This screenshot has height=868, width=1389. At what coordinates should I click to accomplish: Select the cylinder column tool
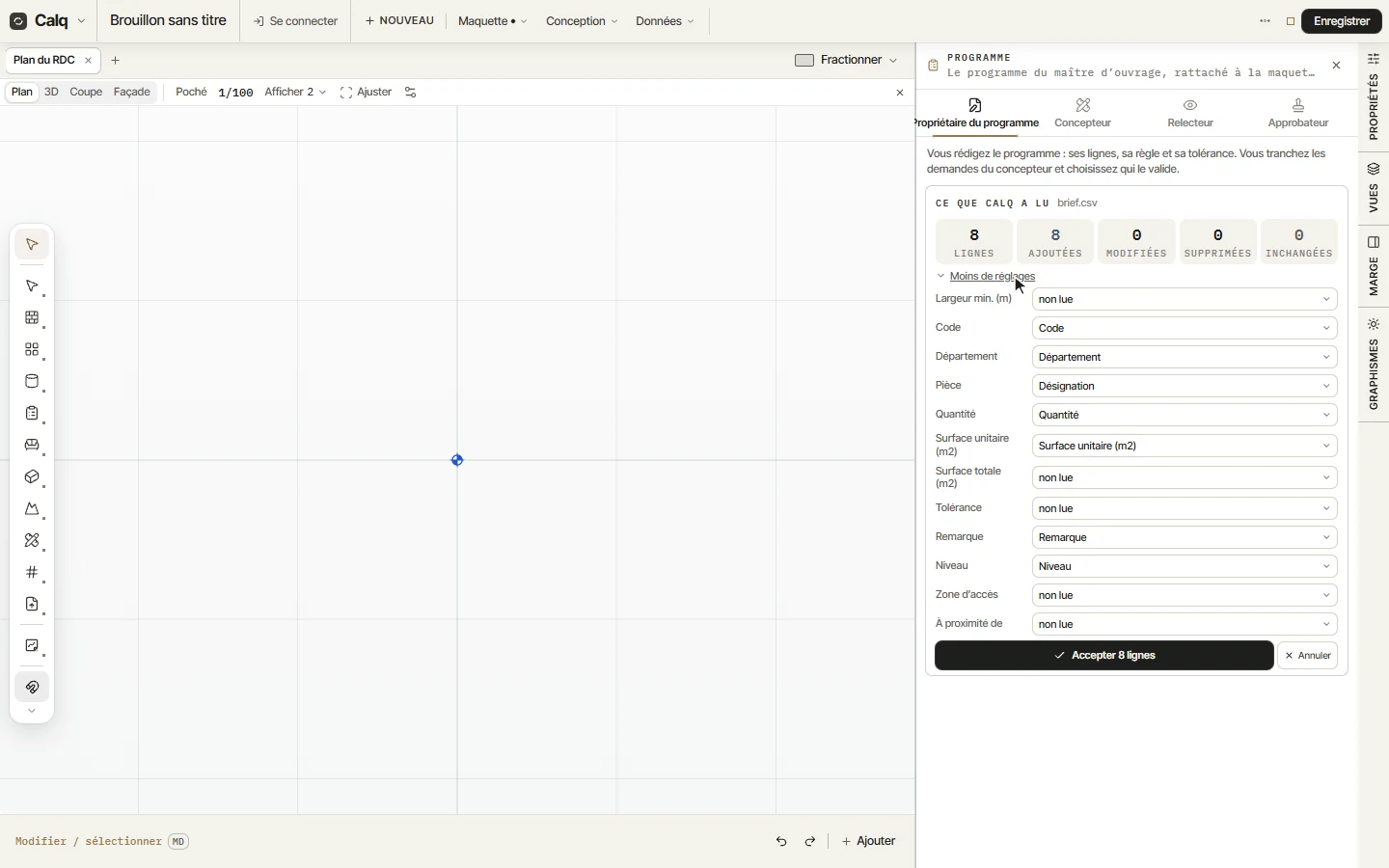[x=32, y=382]
